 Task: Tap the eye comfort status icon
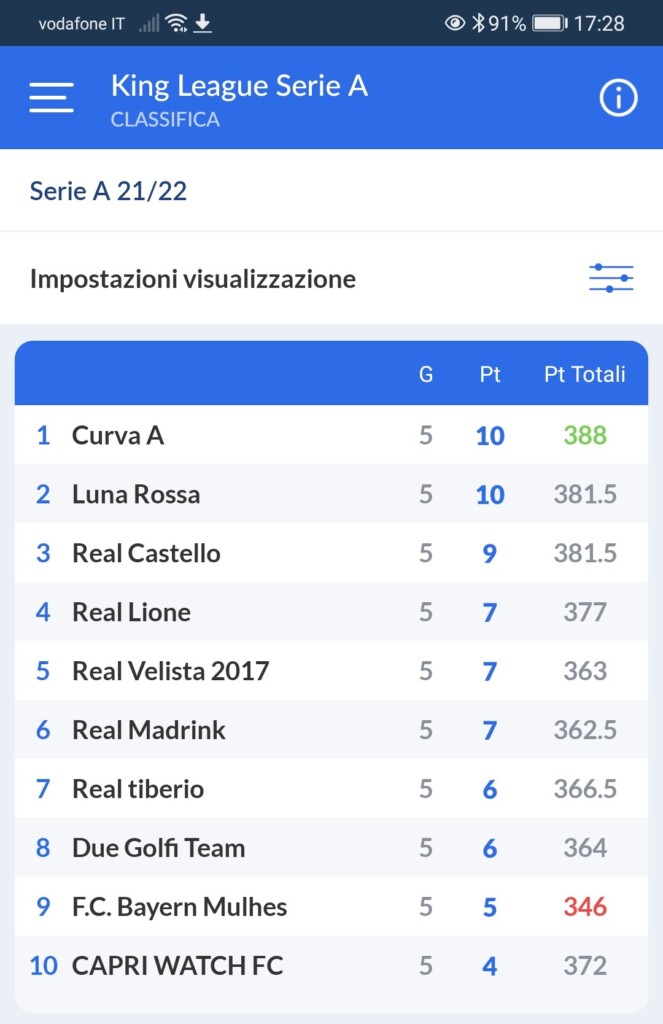click(455, 23)
